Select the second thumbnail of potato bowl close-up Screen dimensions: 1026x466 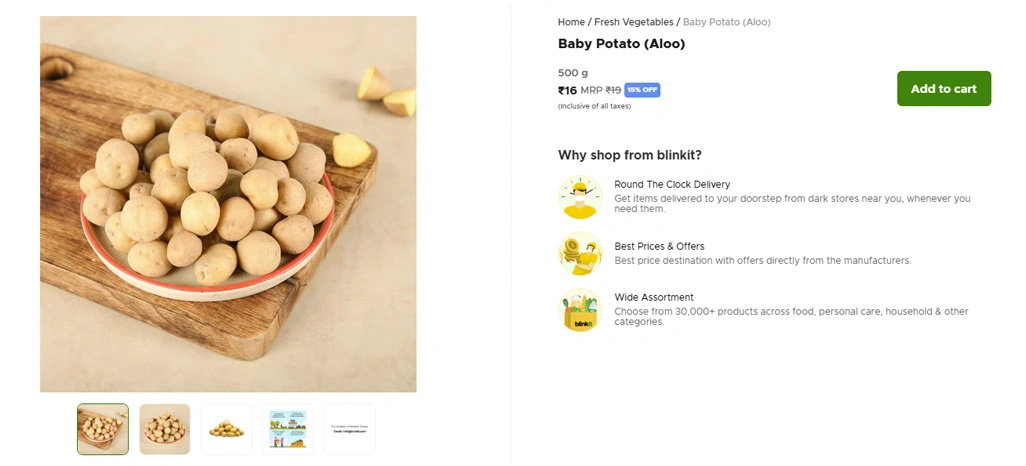coord(165,429)
